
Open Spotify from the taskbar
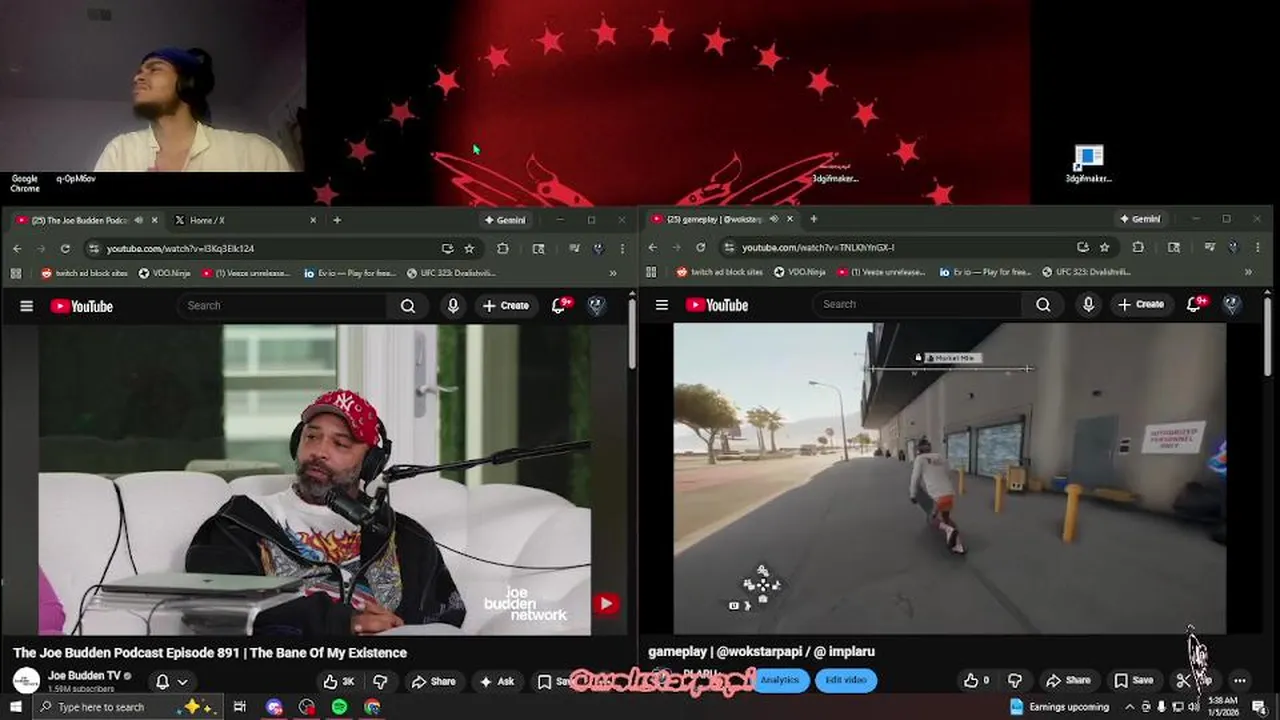[x=339, y=707]
